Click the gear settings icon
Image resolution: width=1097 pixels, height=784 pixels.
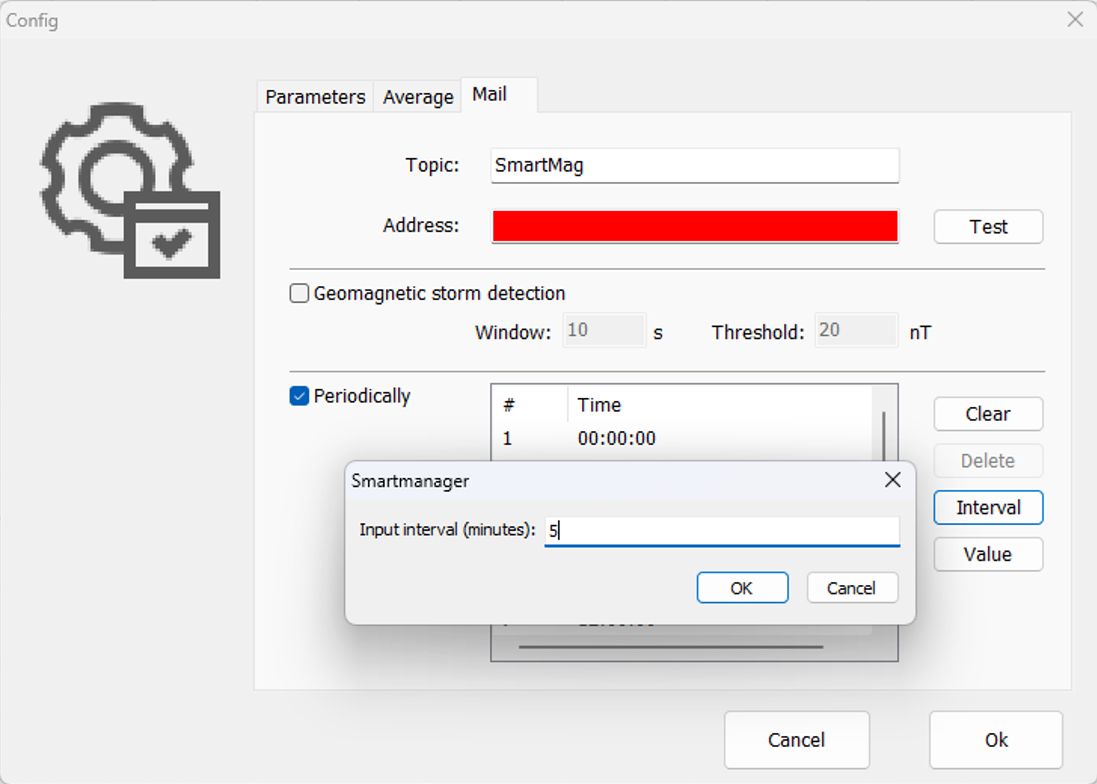[x=128, y=190]
